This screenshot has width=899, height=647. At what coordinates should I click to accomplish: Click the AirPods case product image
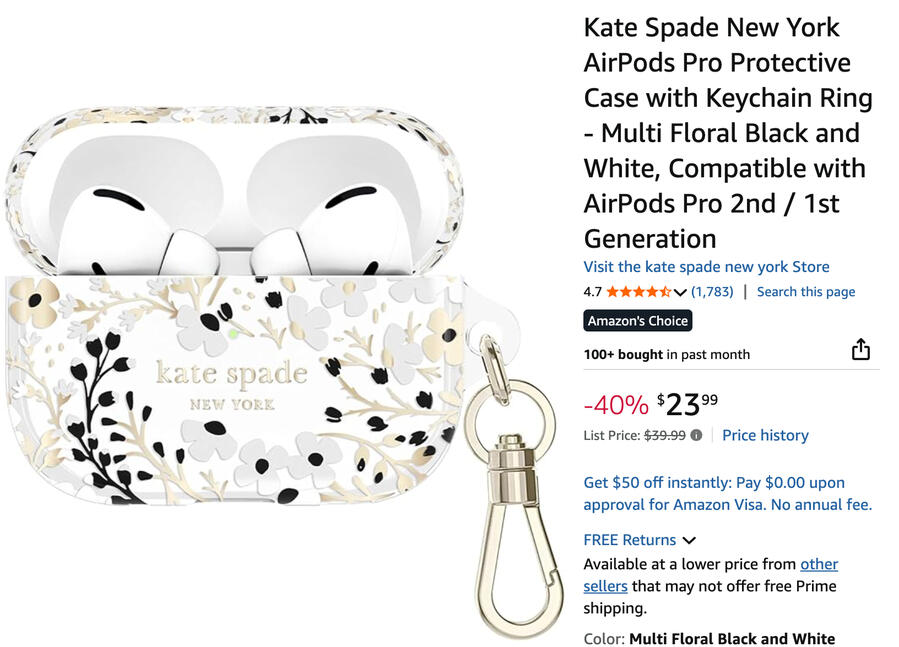pyautogui.click(x=235, y=306)
